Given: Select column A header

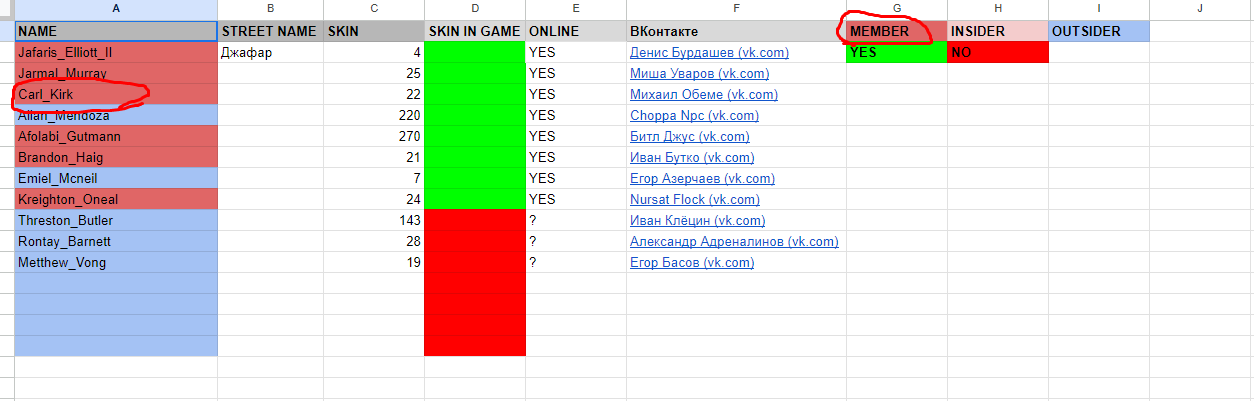Looking at the screenshot, I should click(116, 9).
